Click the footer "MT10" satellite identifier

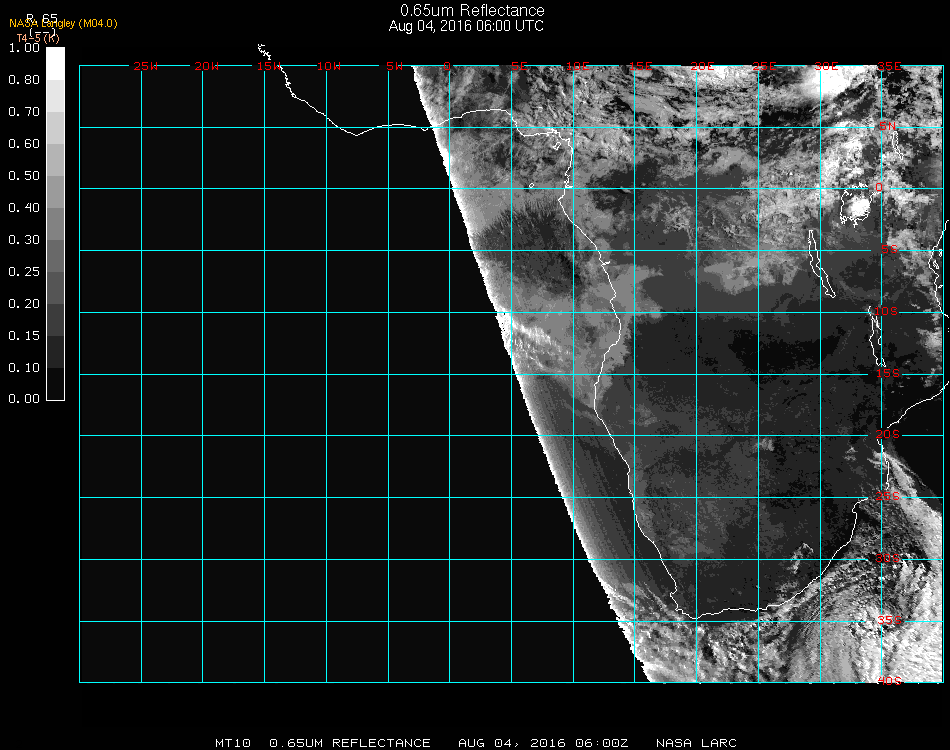233,743
